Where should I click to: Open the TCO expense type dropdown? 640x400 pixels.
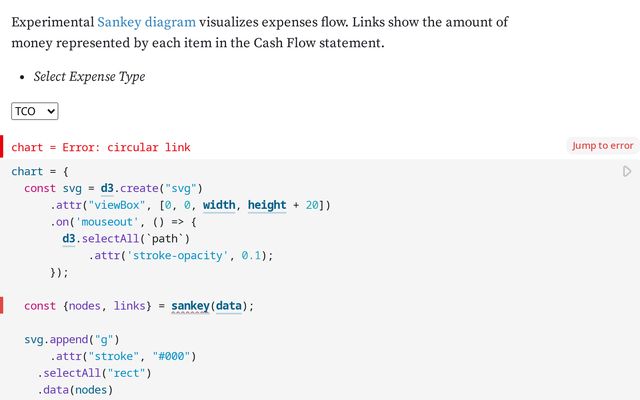(35, 111)
